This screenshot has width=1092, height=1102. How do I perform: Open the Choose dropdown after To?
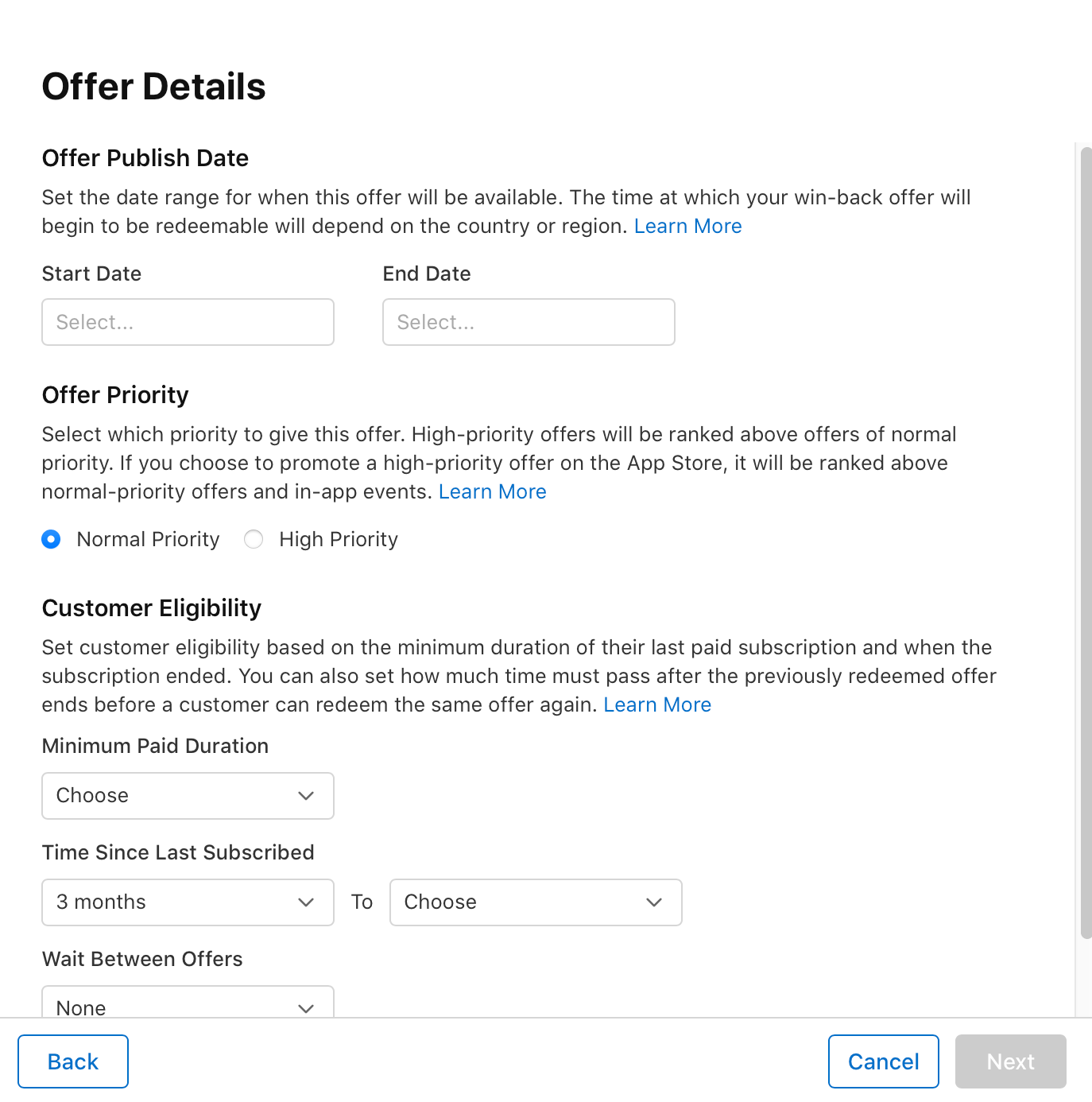click(x=536, y=902)
